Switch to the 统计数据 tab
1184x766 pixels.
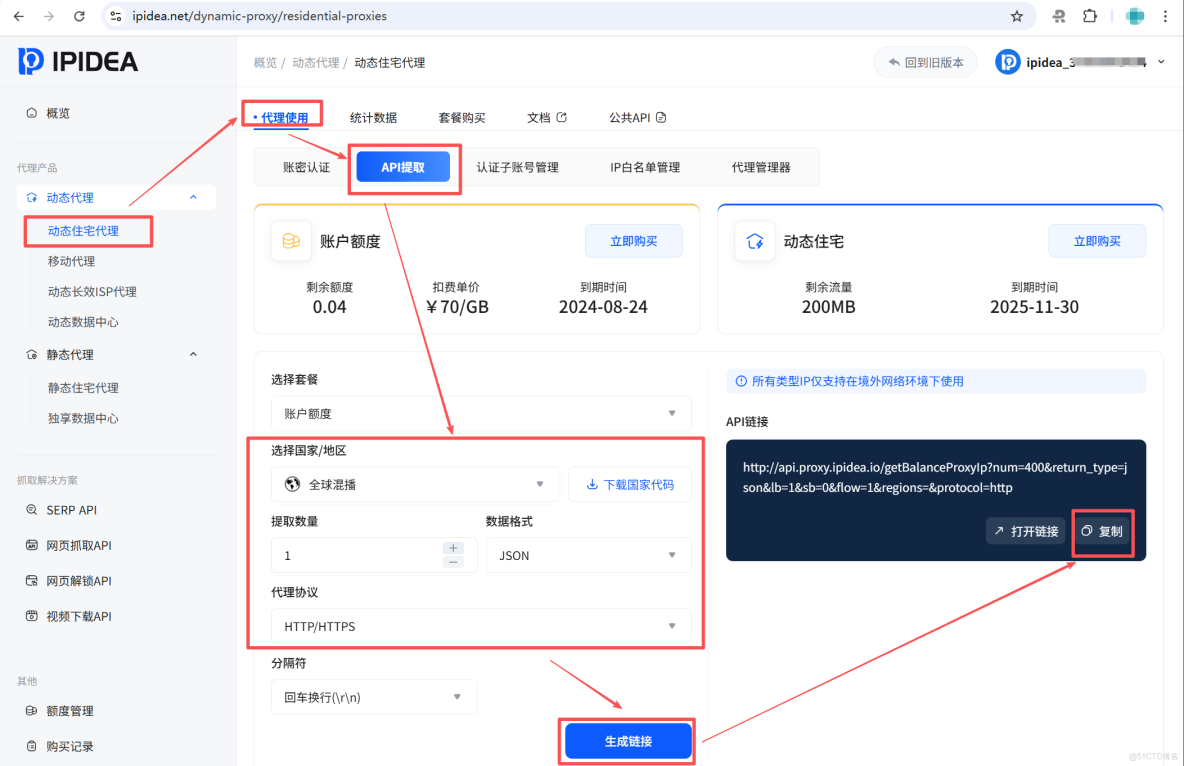[x=374, y=117]
